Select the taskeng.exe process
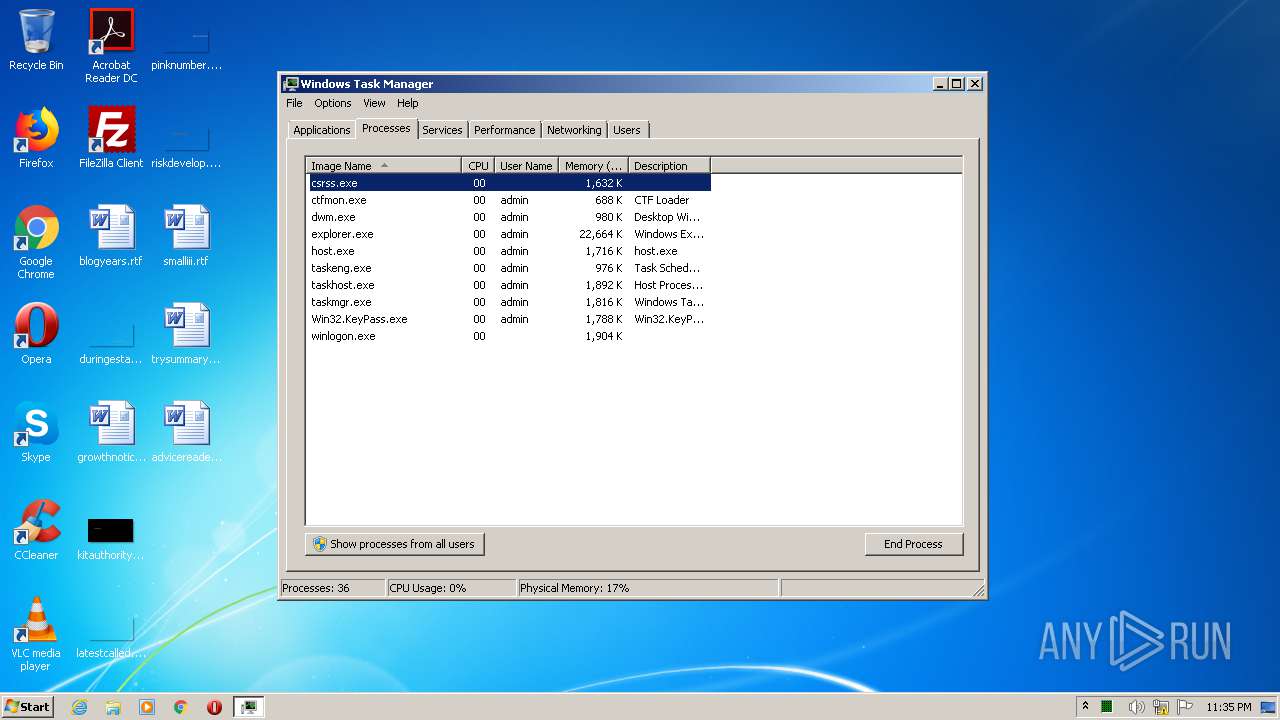 509,268
